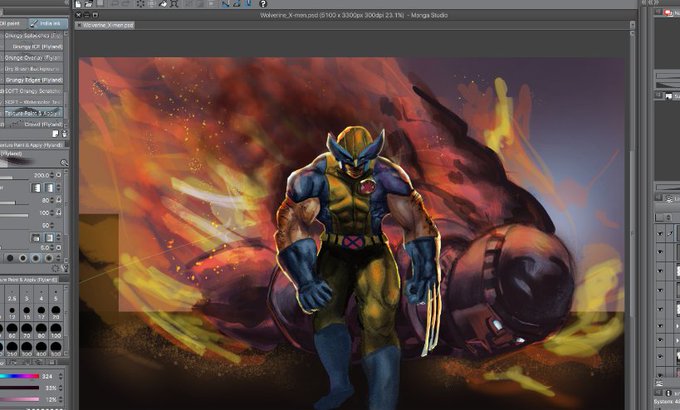Click the magnifier icon in the tool property panel
Image resolution: width=680 pixels, height=410 pixels.
[64, 163]
